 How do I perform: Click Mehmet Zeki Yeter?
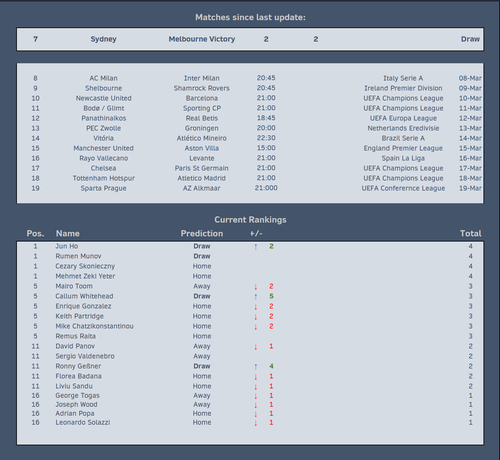(85, 276)
